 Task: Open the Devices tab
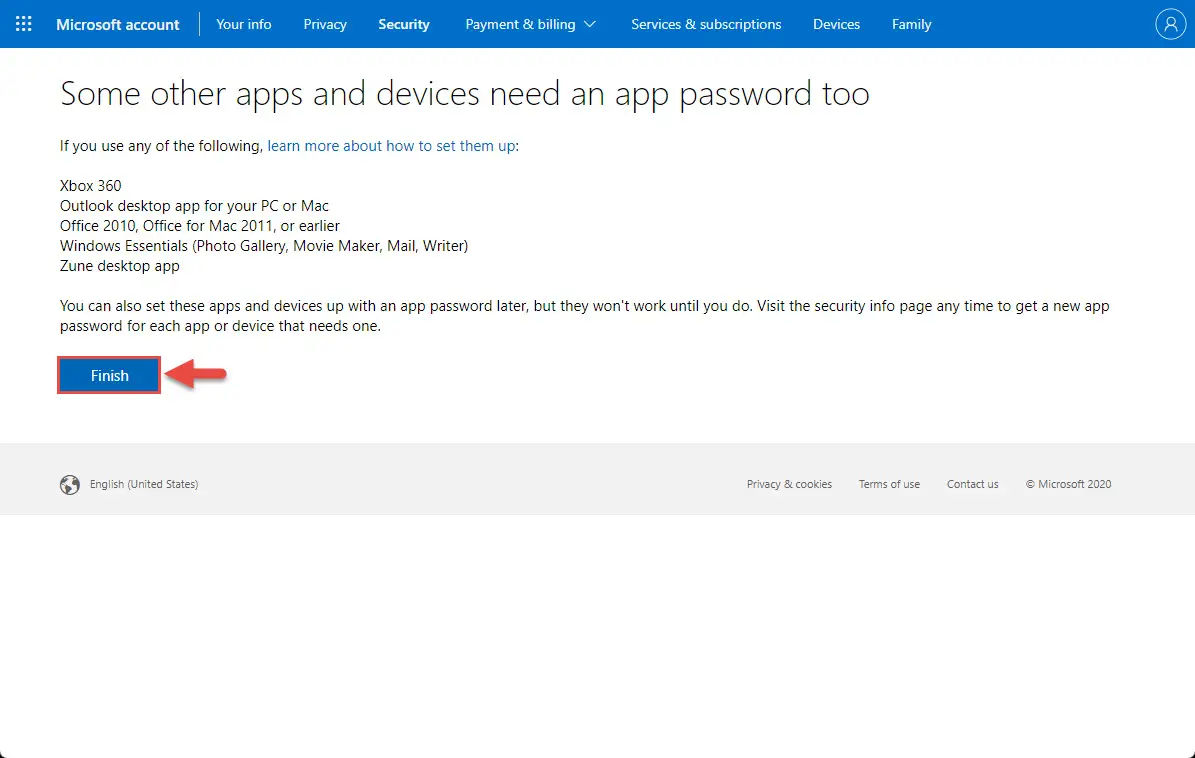point(836,24)
